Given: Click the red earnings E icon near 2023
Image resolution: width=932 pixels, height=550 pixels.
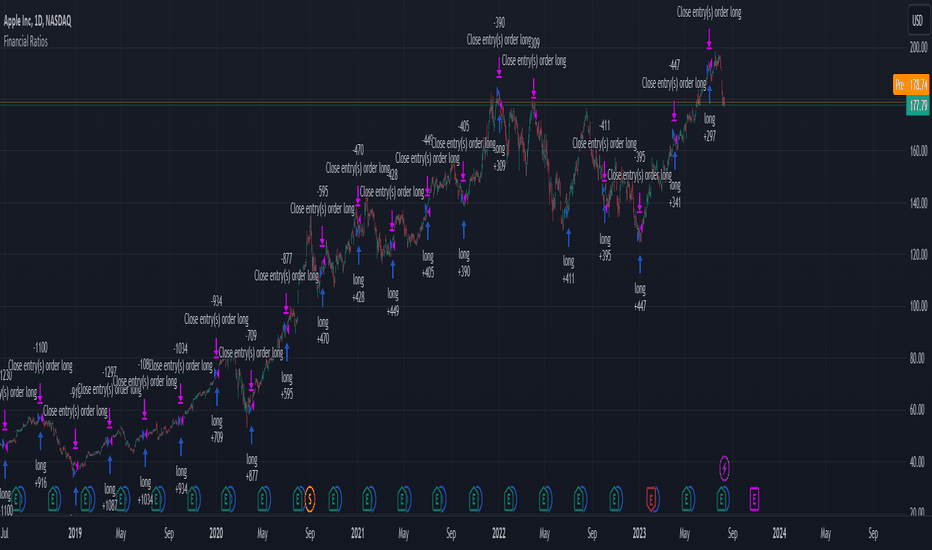Looking at the screenshot, I should (x=651, y=499).
